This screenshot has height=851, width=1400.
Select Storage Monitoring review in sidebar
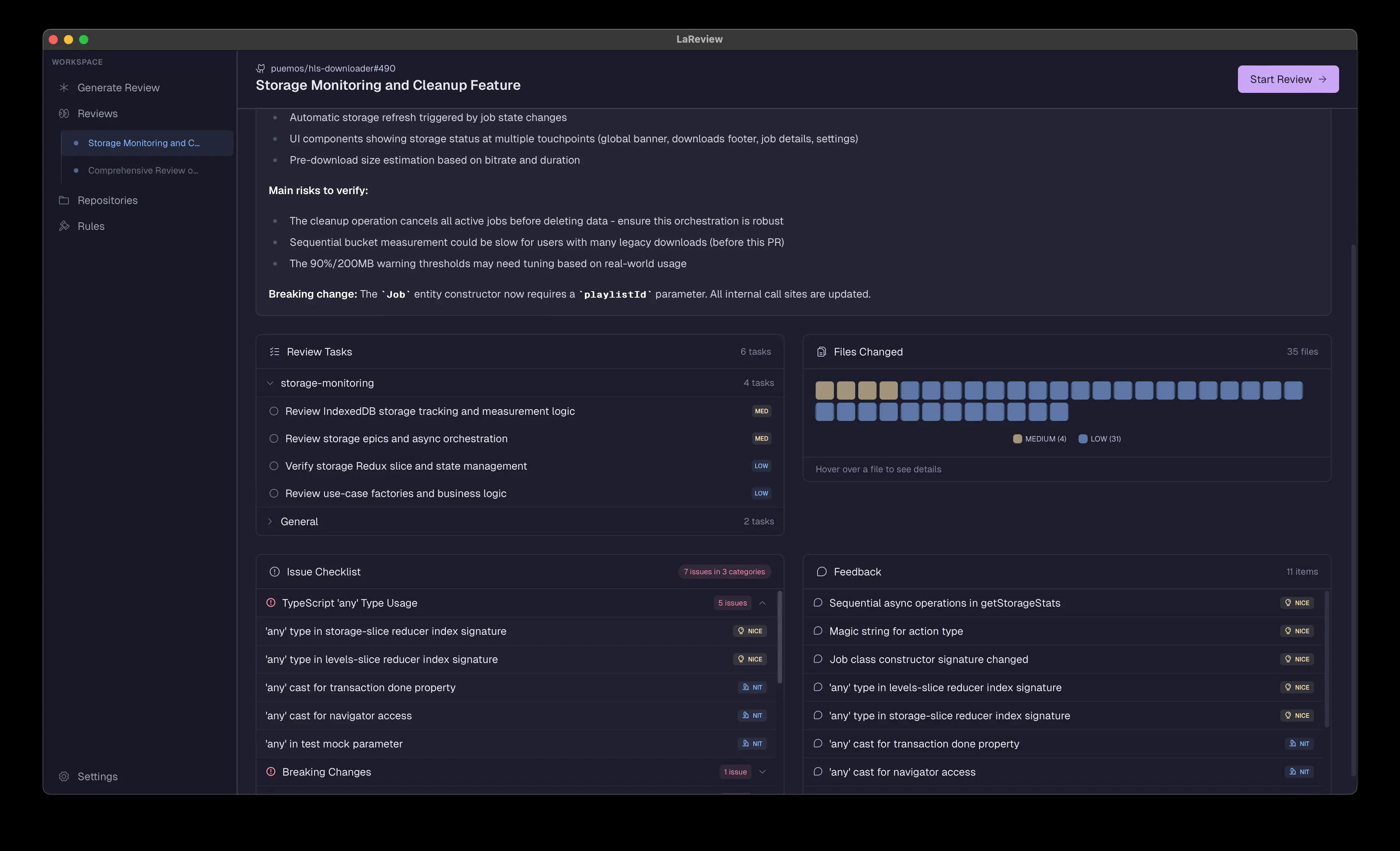coord(144,143)
